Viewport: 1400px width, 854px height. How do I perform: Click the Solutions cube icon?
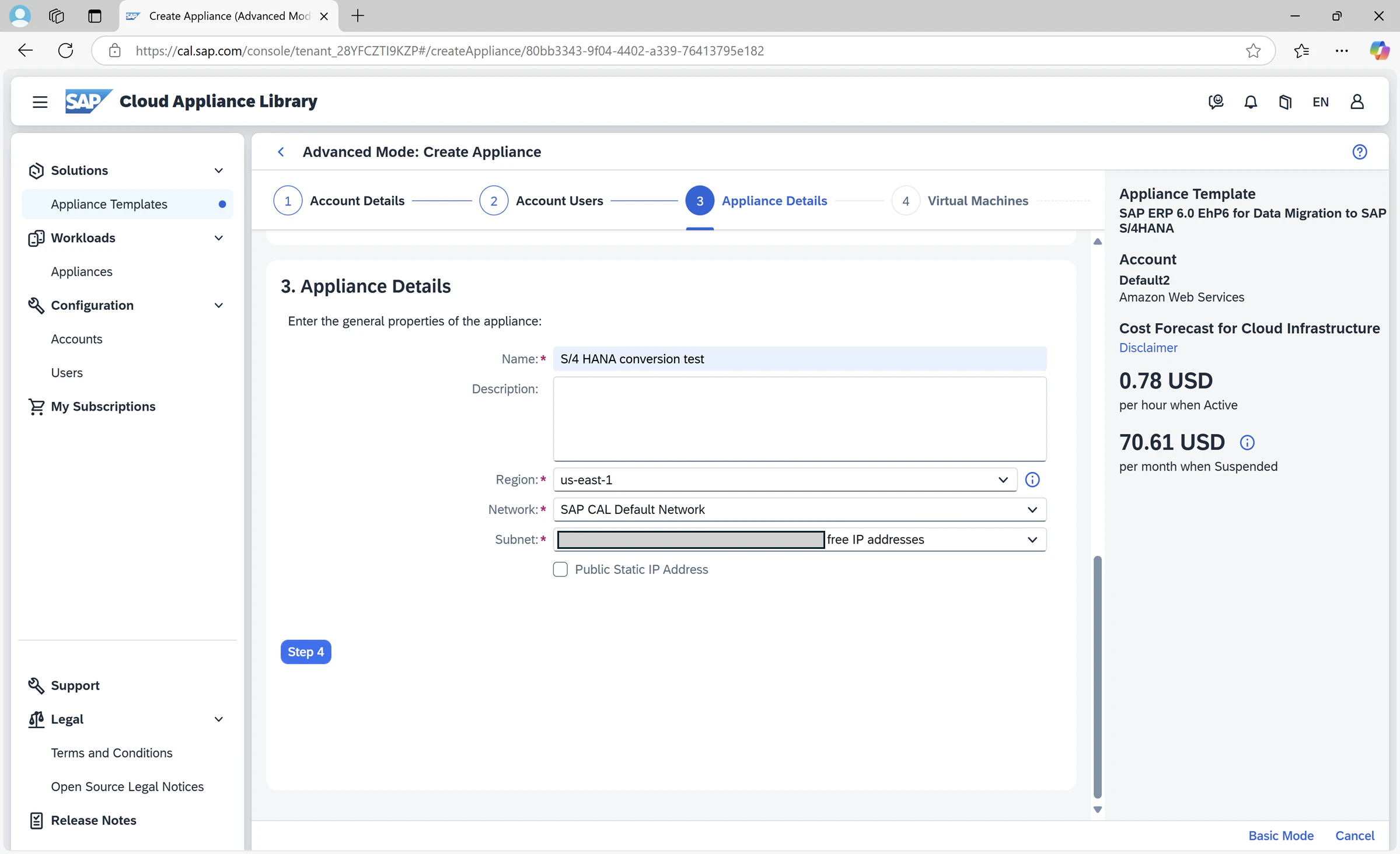(x=36, y=170)
